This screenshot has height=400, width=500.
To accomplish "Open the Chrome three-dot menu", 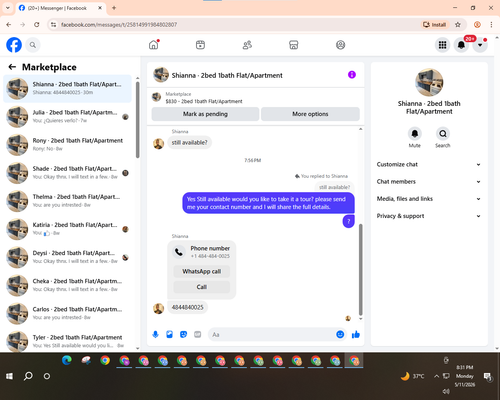I will point(491,25).
